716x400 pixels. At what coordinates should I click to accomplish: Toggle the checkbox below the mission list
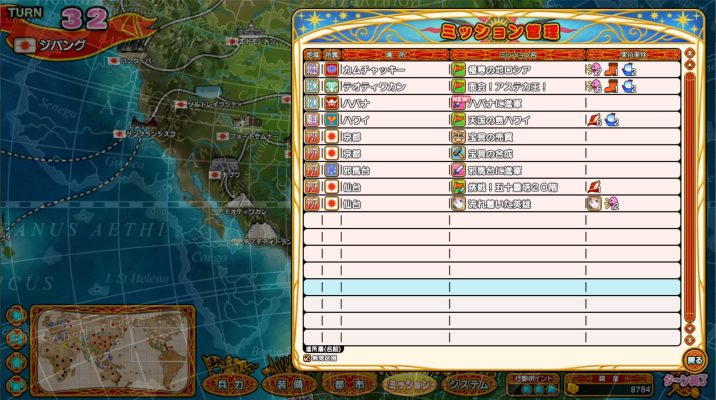coord(307,358)
